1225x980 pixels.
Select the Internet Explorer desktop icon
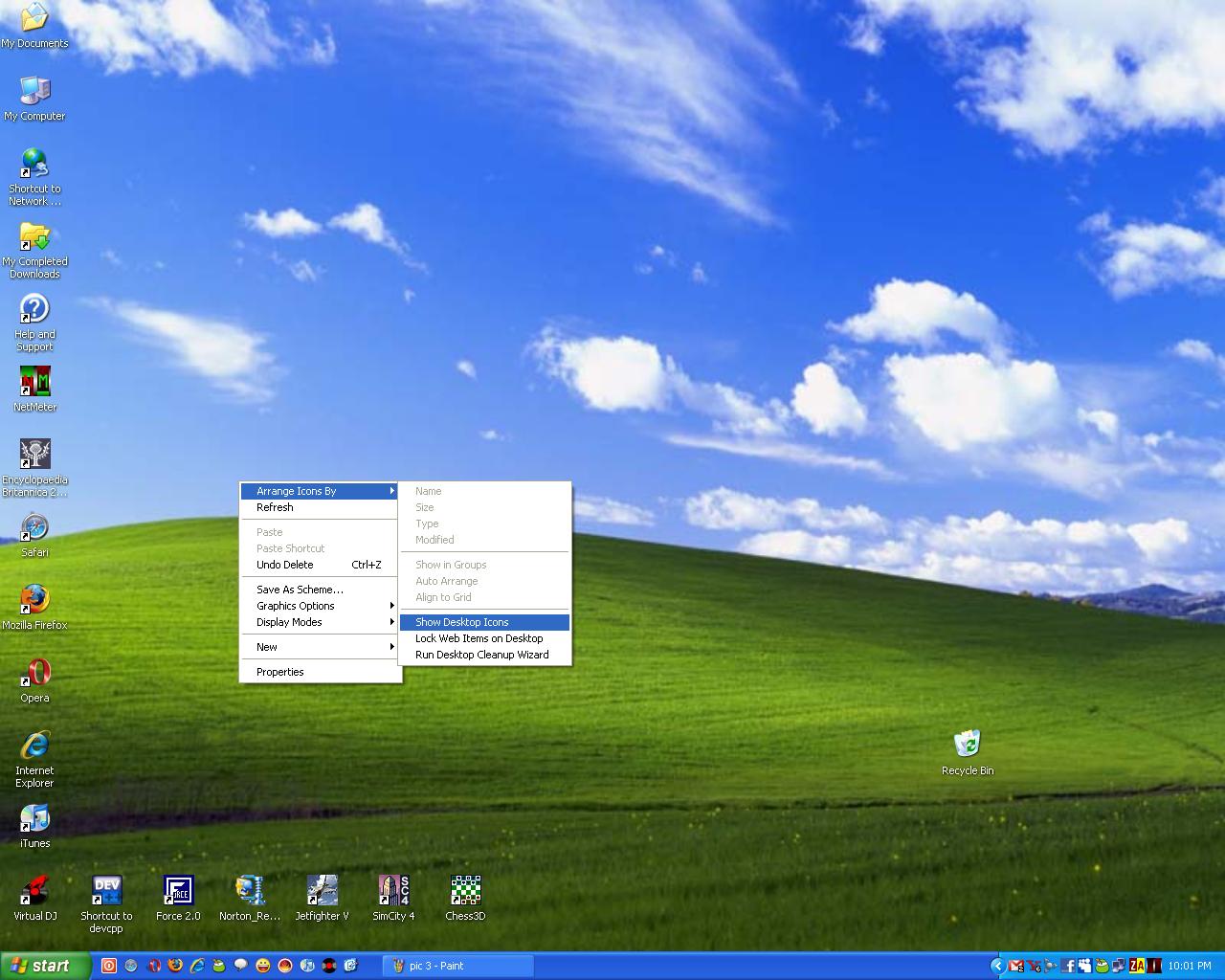(x=34, y=759)
